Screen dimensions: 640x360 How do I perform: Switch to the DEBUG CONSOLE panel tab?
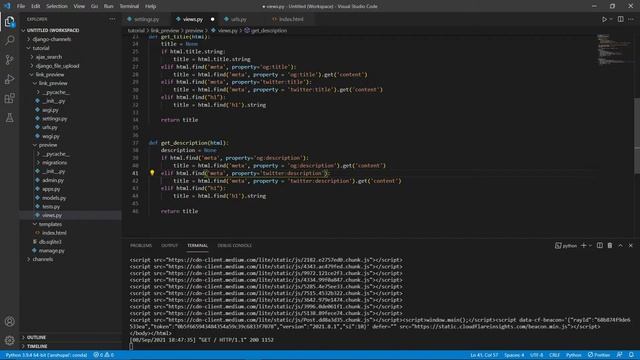[234, 246]
